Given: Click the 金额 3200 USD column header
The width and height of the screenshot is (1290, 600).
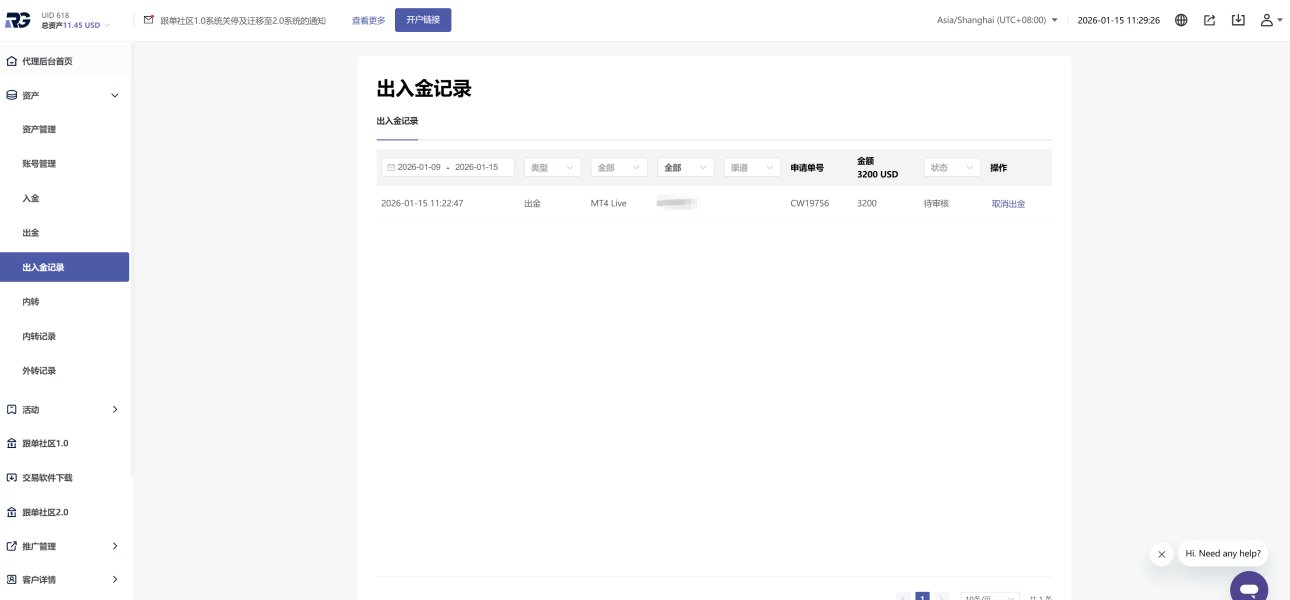Looking at the screenshot, I should pyautogui.click(x=878, y=167).
